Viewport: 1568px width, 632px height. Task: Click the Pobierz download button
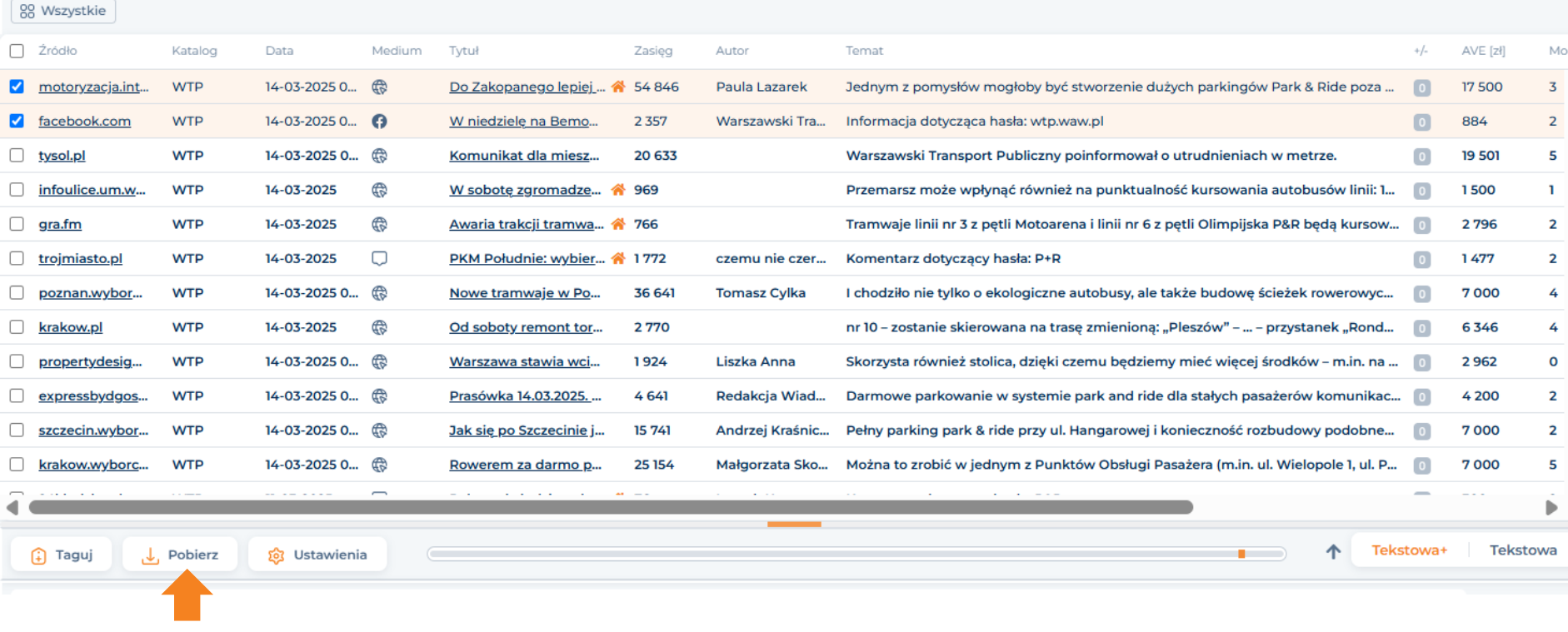180,555
